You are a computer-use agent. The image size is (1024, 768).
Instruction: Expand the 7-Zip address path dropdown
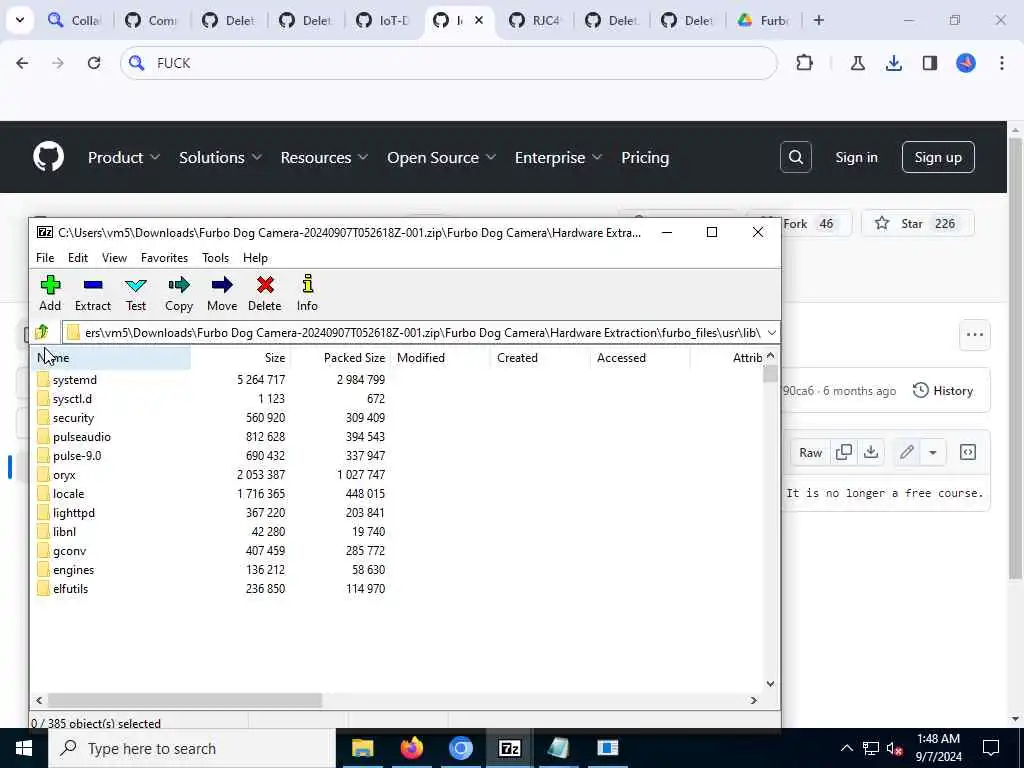(x=771, y=332)
